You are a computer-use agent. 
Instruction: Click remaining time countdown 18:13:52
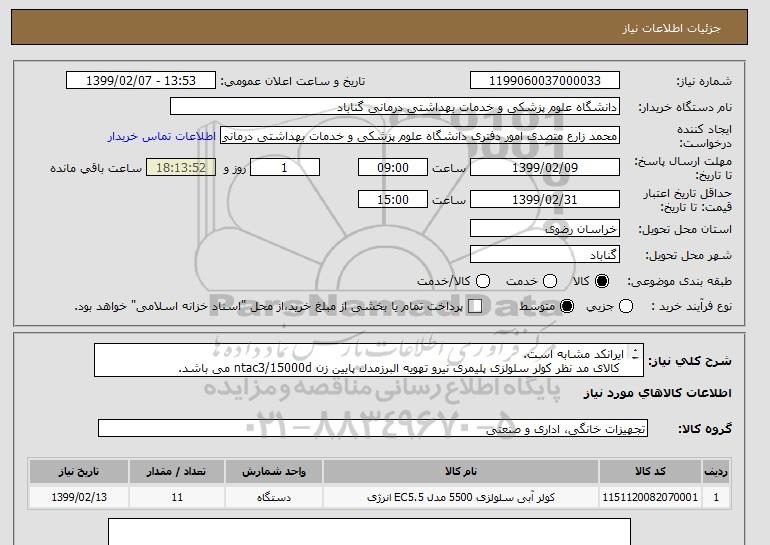(181, 167)
